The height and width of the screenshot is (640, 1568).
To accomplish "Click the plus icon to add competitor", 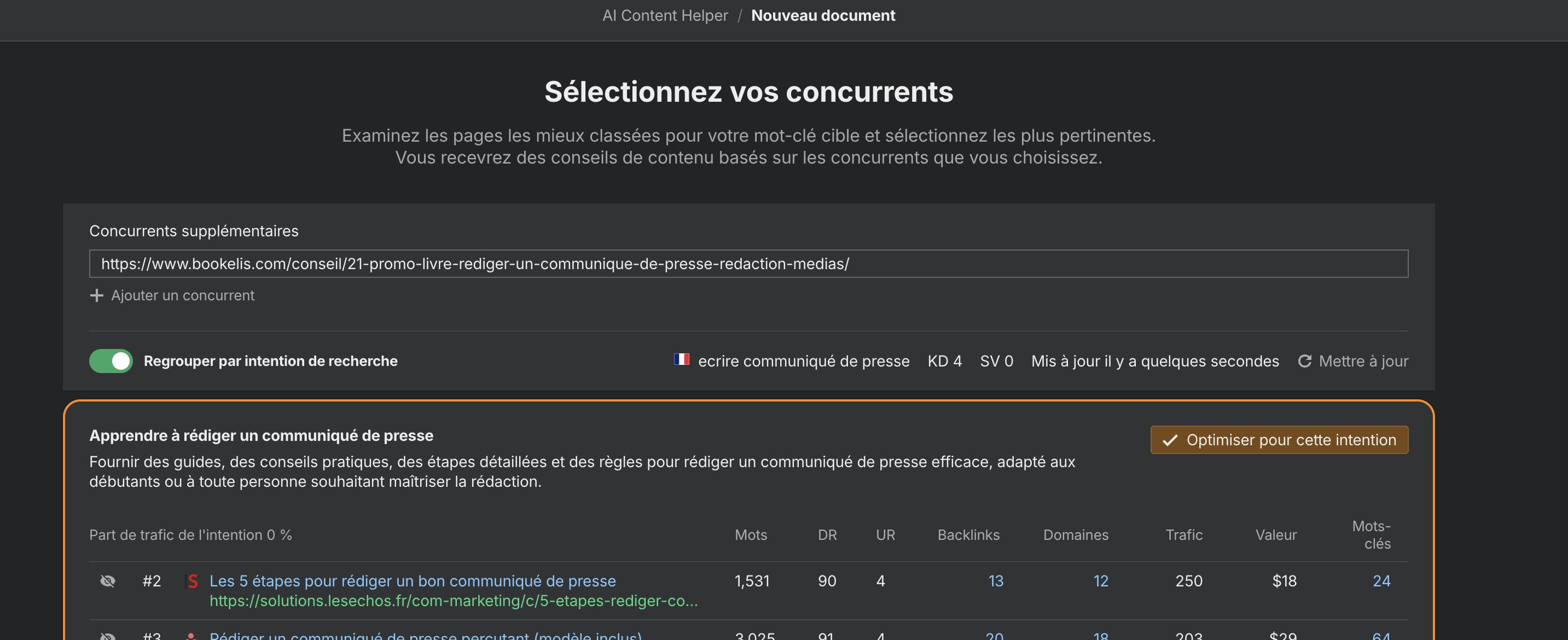I will (x=97, y=296).
